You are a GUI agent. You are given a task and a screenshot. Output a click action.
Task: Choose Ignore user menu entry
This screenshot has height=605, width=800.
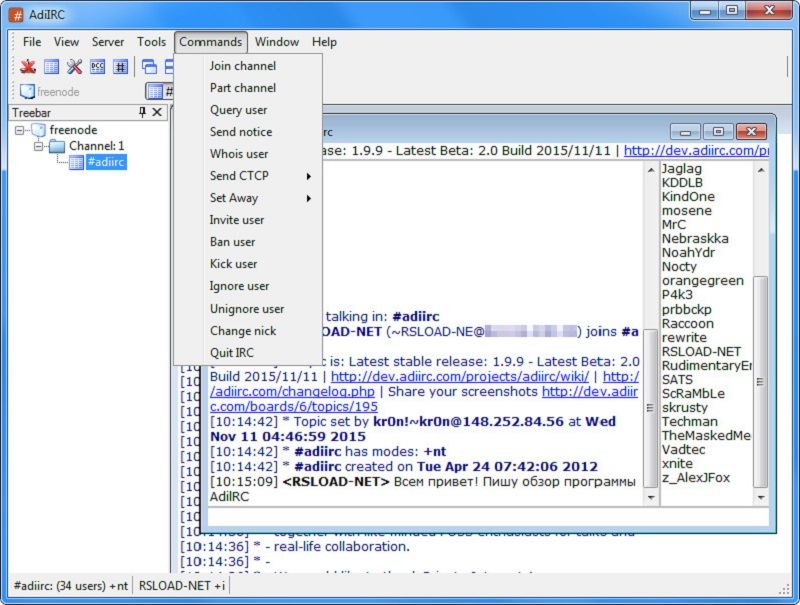coord(248,286)
